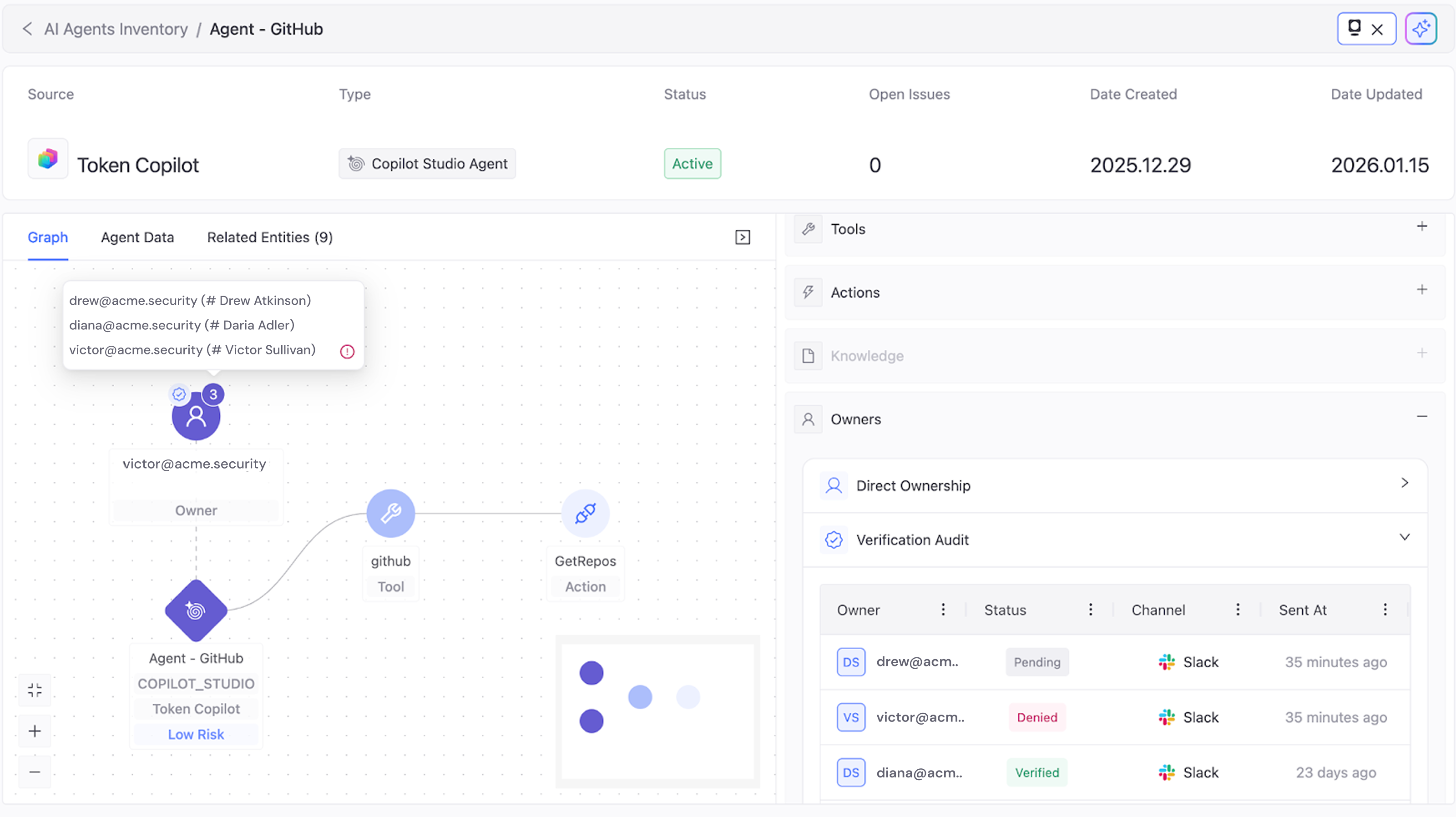This screenshot has height=817, width=1456.
Task: Click the GetRepos action plug node
Action: (x=585, y=513)
